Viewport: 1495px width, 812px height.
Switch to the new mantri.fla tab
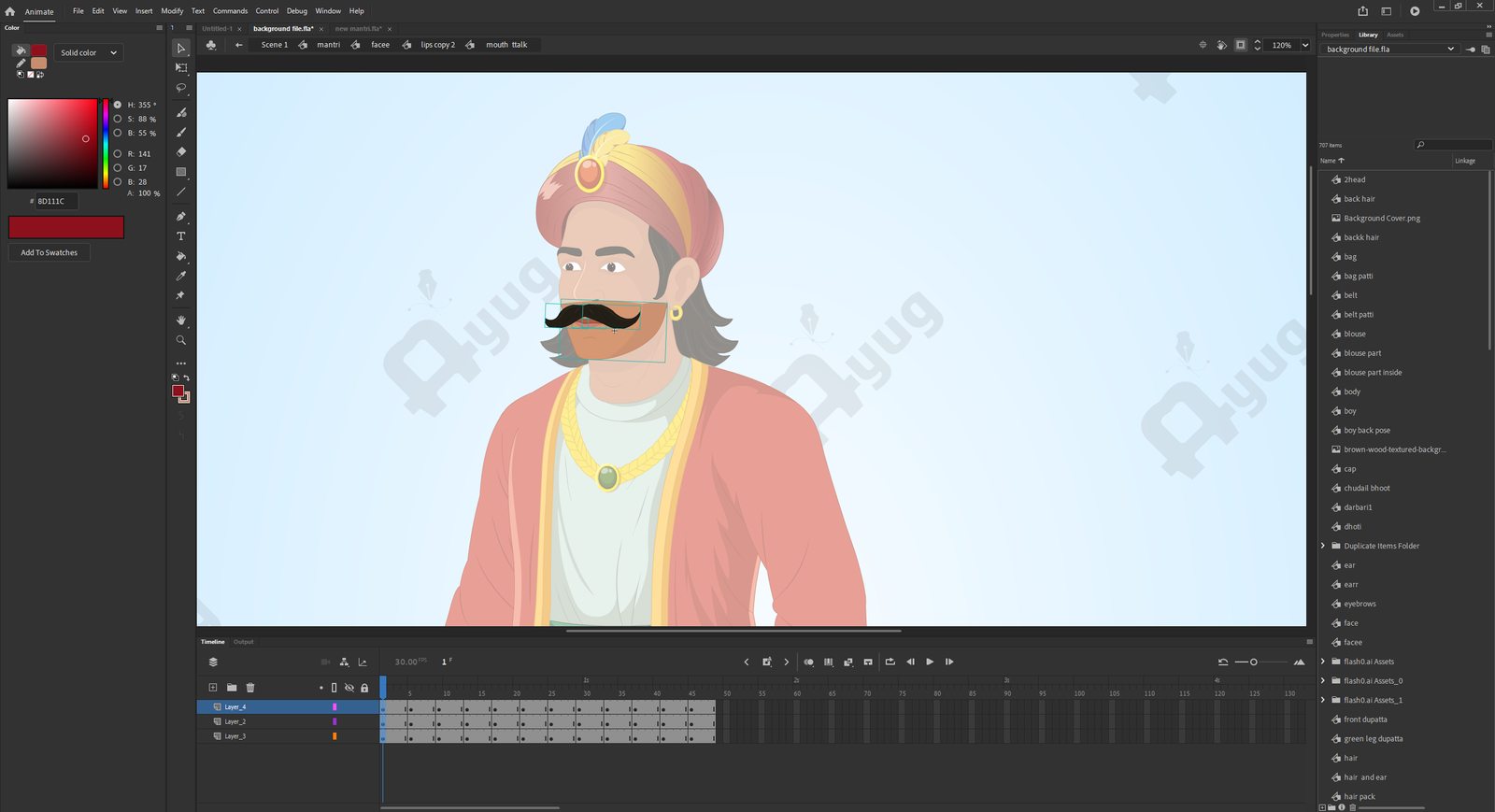tap(358, 29)
